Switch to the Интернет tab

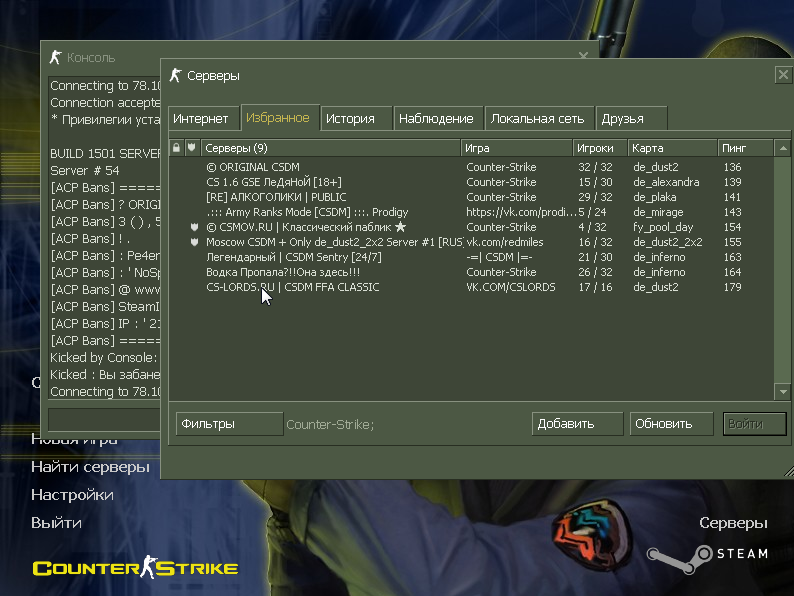[204, 118]
